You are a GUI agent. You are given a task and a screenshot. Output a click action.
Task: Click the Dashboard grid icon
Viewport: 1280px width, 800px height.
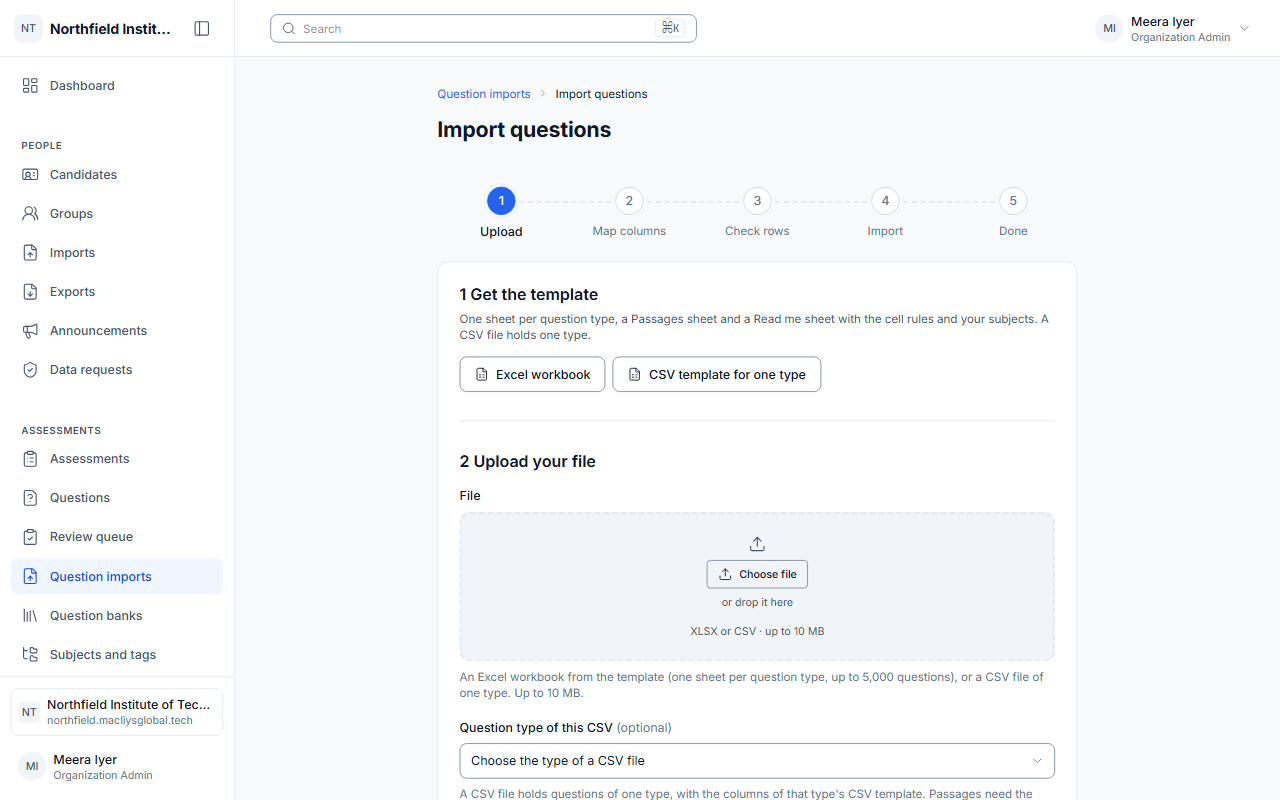pos(30,86)
